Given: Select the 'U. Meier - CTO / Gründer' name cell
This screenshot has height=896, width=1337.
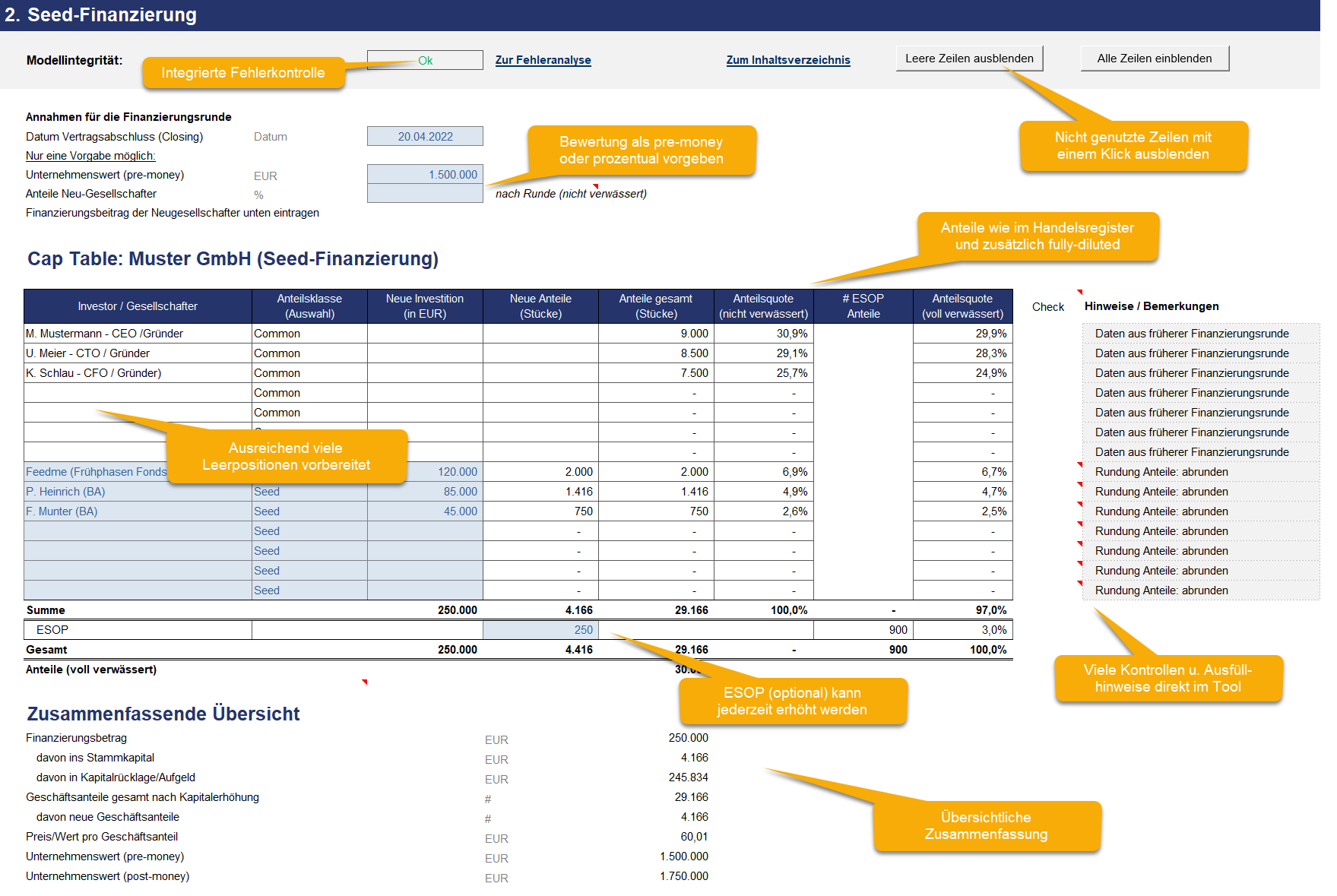Looking at the screenshot, I should [x=138, y=353].
